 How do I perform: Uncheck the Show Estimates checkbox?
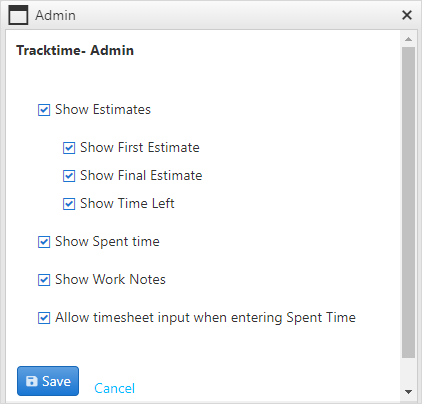[x=44, y=110]
